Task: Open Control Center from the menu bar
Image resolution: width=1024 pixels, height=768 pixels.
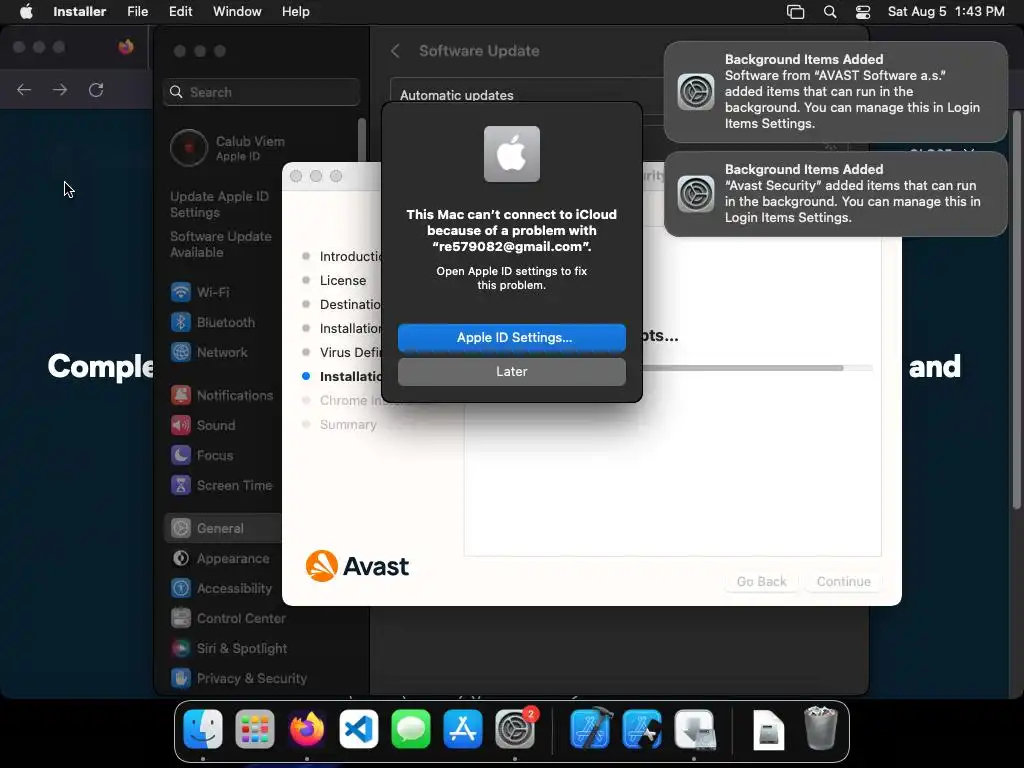Action: coord(863,12)
